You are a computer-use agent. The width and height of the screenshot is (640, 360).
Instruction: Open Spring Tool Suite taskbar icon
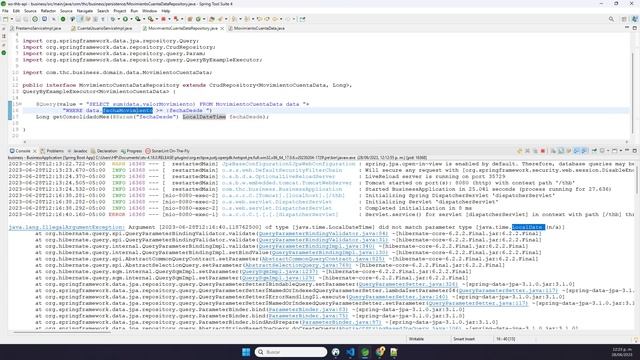[365, 352]
